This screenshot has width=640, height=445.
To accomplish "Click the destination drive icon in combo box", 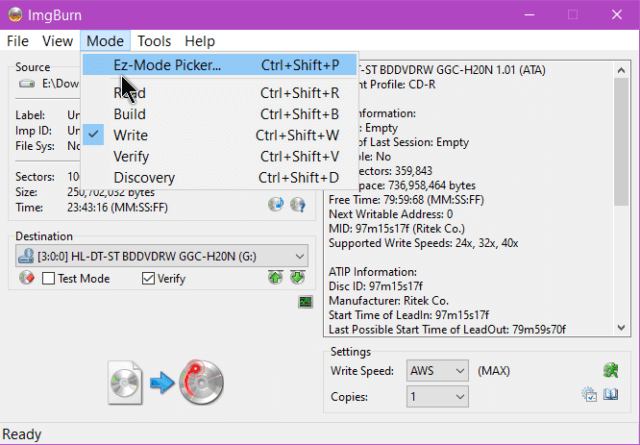I will tap(27, 256).
